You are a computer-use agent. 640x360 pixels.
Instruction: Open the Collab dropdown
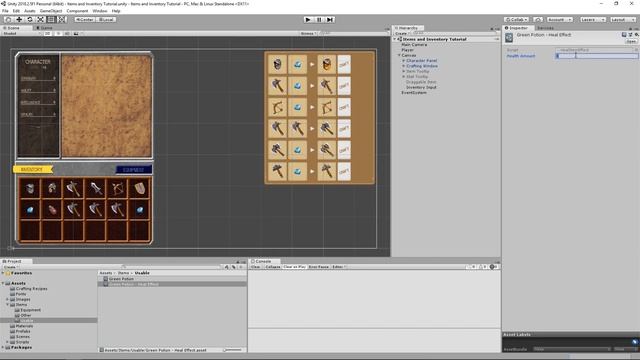pyautogui.click(x=517, y=20)
